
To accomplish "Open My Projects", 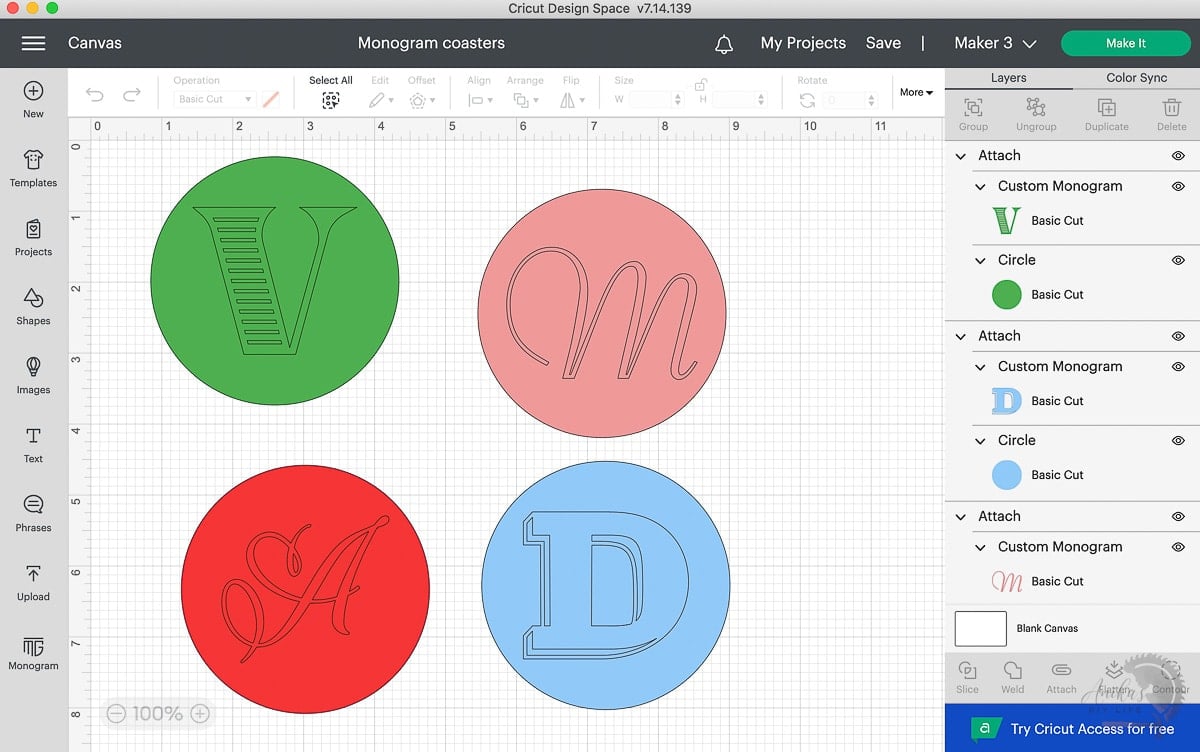I will tap(803, 43).
